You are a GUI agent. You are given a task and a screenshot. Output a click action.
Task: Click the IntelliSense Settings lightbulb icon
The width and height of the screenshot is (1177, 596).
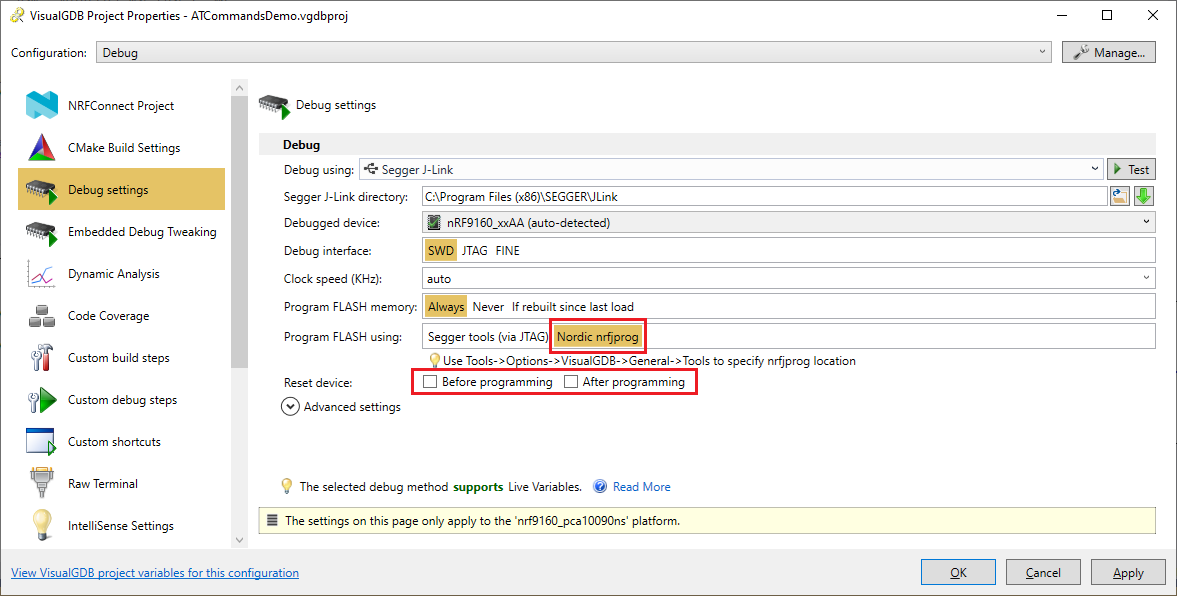click(41, 525)
